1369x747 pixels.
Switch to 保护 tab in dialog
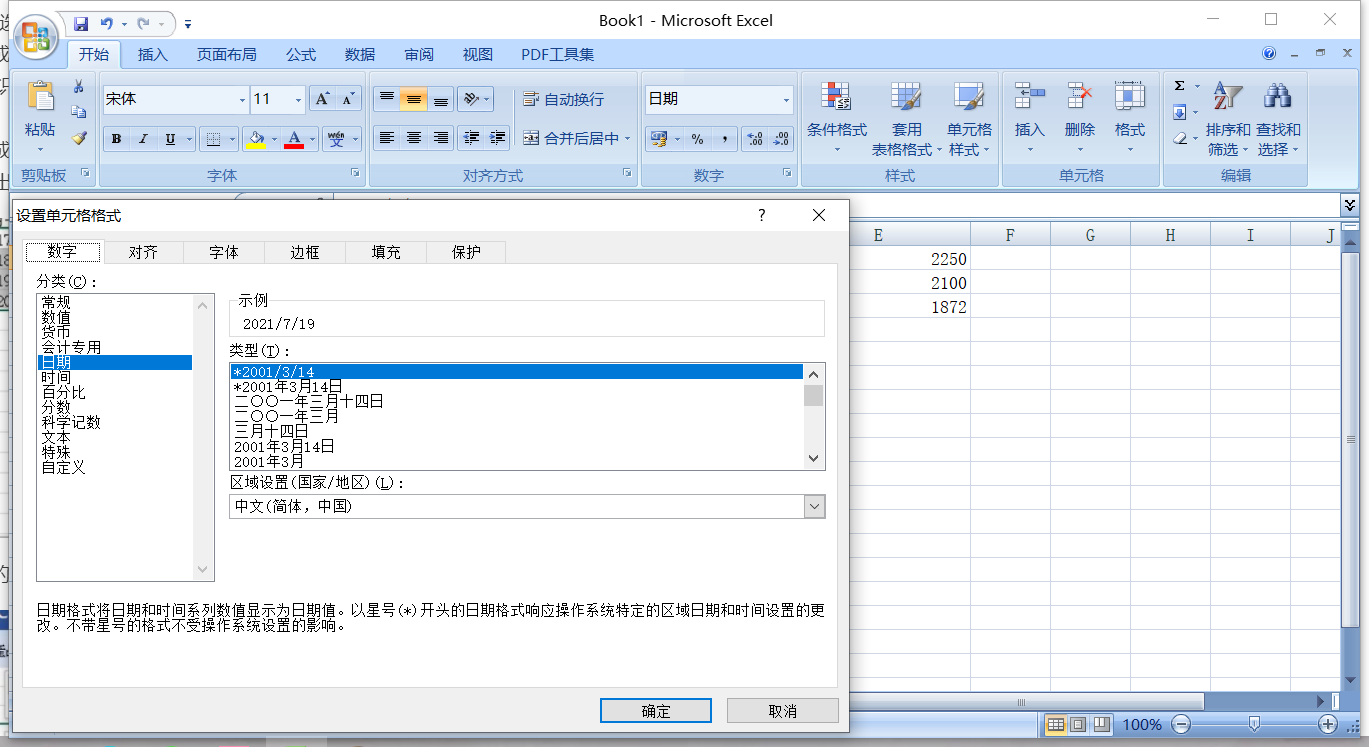click(x=466, y=252)
